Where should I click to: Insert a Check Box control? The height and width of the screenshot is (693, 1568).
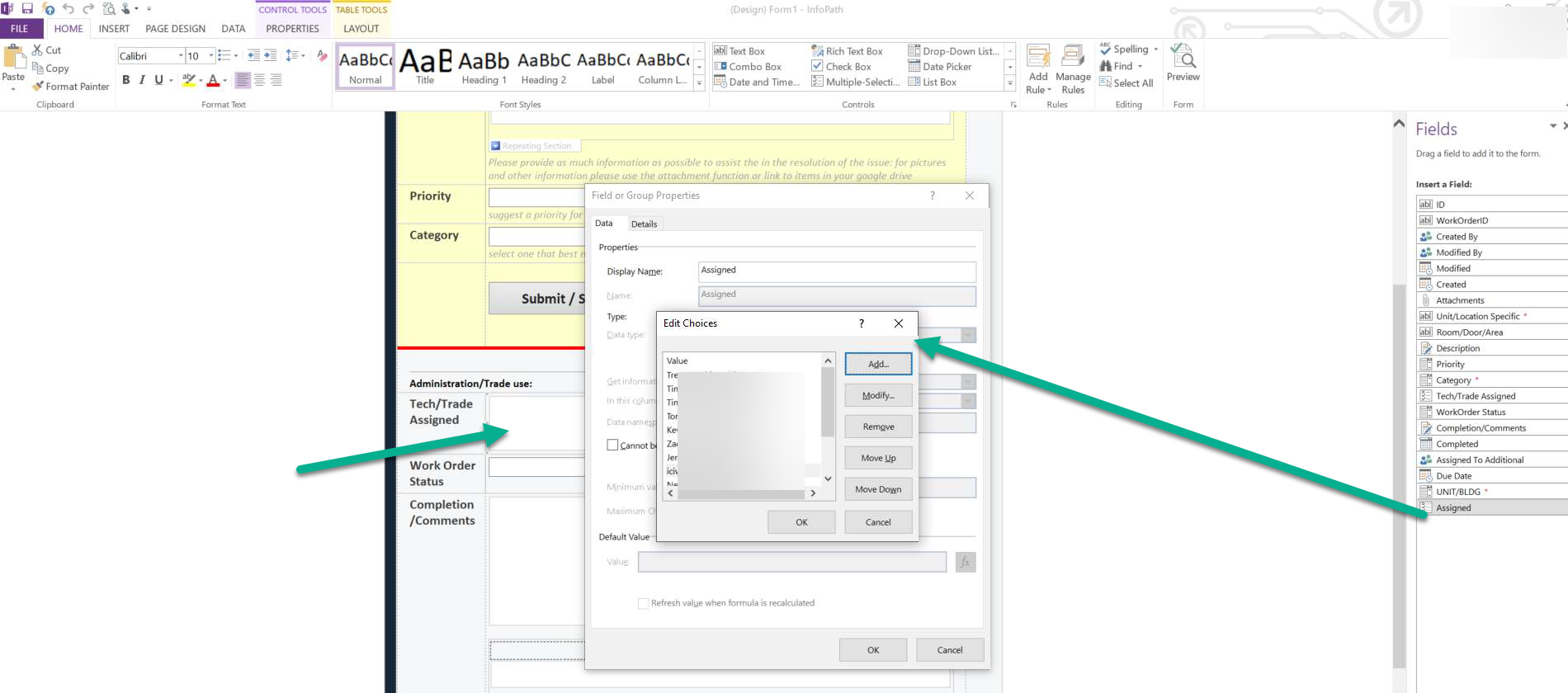[x=841, y=67]
